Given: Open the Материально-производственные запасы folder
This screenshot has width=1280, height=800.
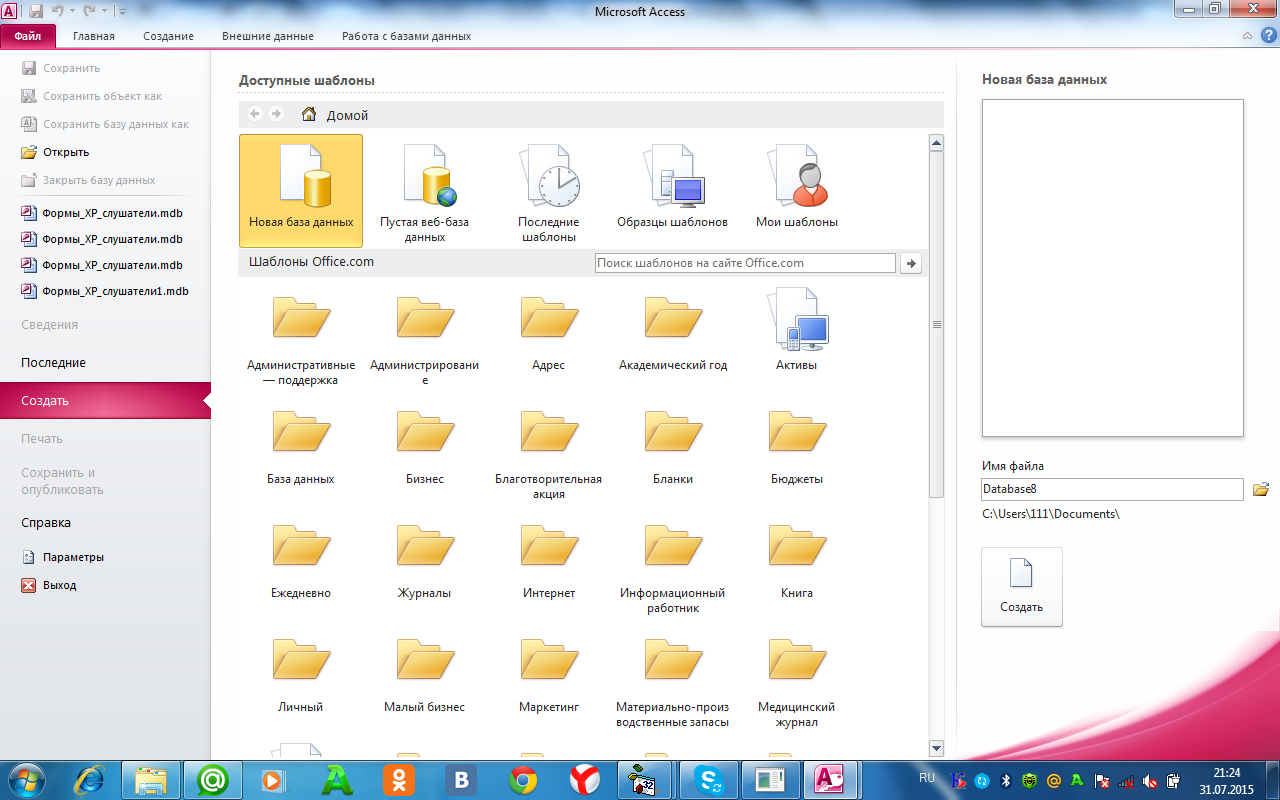Looking at the screenshot, I should (x=673, y=682).
